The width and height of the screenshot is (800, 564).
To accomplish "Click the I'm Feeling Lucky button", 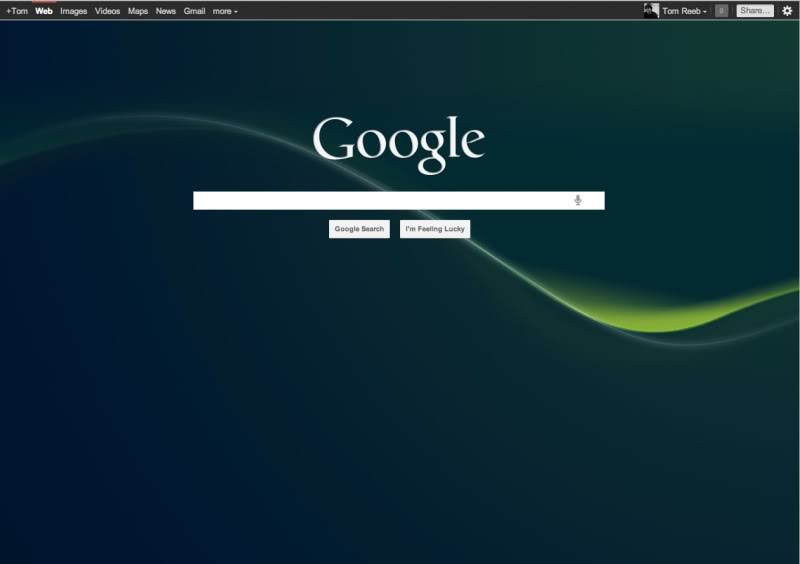I will (x=435, y=229).
